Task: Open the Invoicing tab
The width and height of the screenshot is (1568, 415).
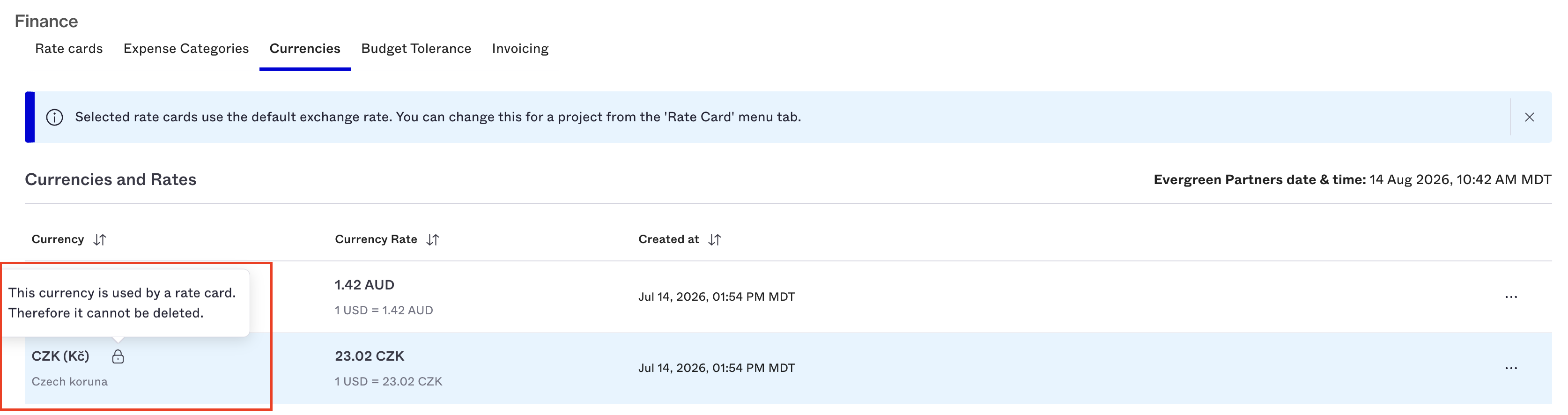Action: 520,49
